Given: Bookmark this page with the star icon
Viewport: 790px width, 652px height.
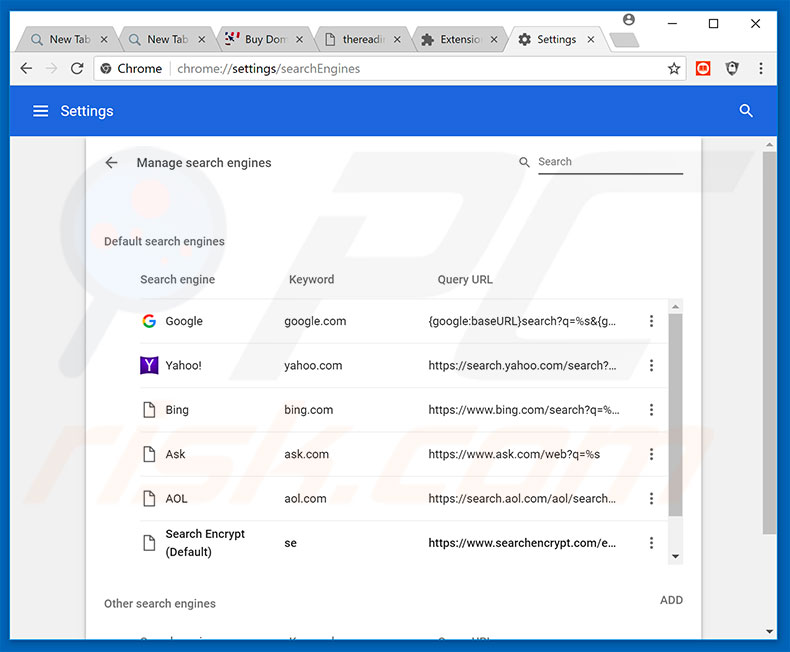Looking at the screenshot, I should (x=674, y=69).
